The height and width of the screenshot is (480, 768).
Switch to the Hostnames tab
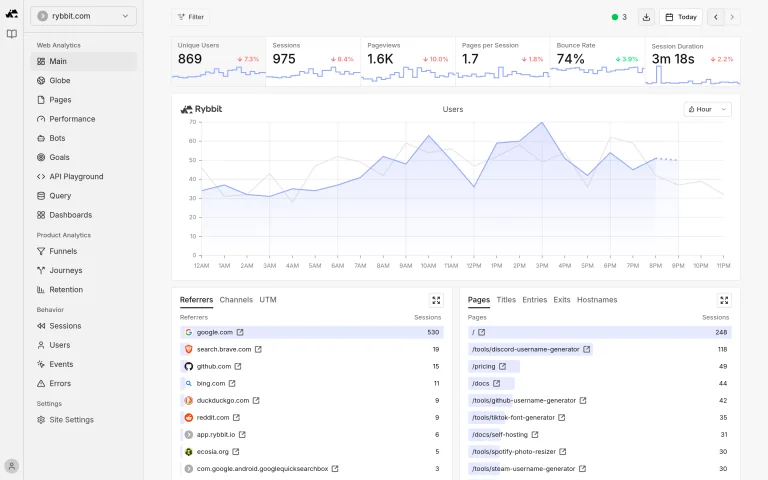coord(597,300)
